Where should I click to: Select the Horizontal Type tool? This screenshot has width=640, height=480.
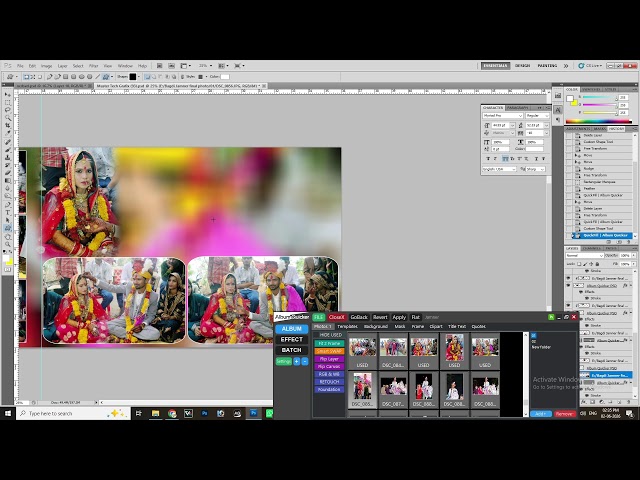(8, 213)
